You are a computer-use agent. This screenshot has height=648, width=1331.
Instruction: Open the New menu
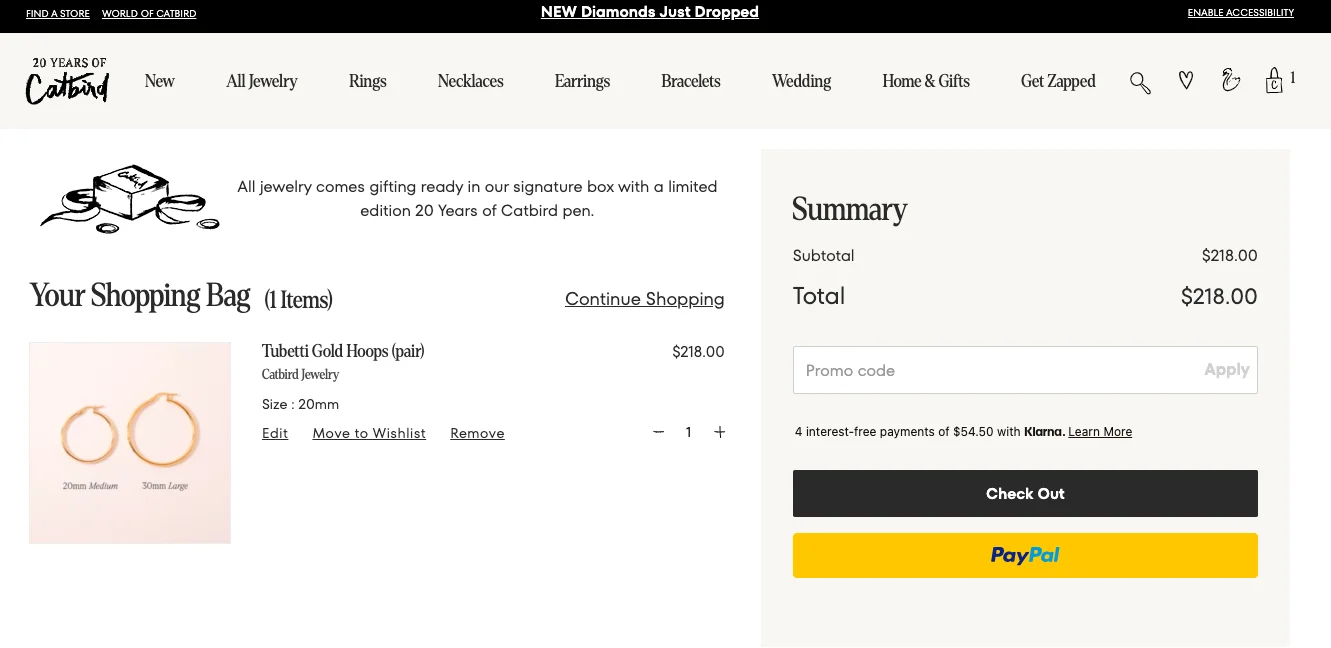pos(159,81)
